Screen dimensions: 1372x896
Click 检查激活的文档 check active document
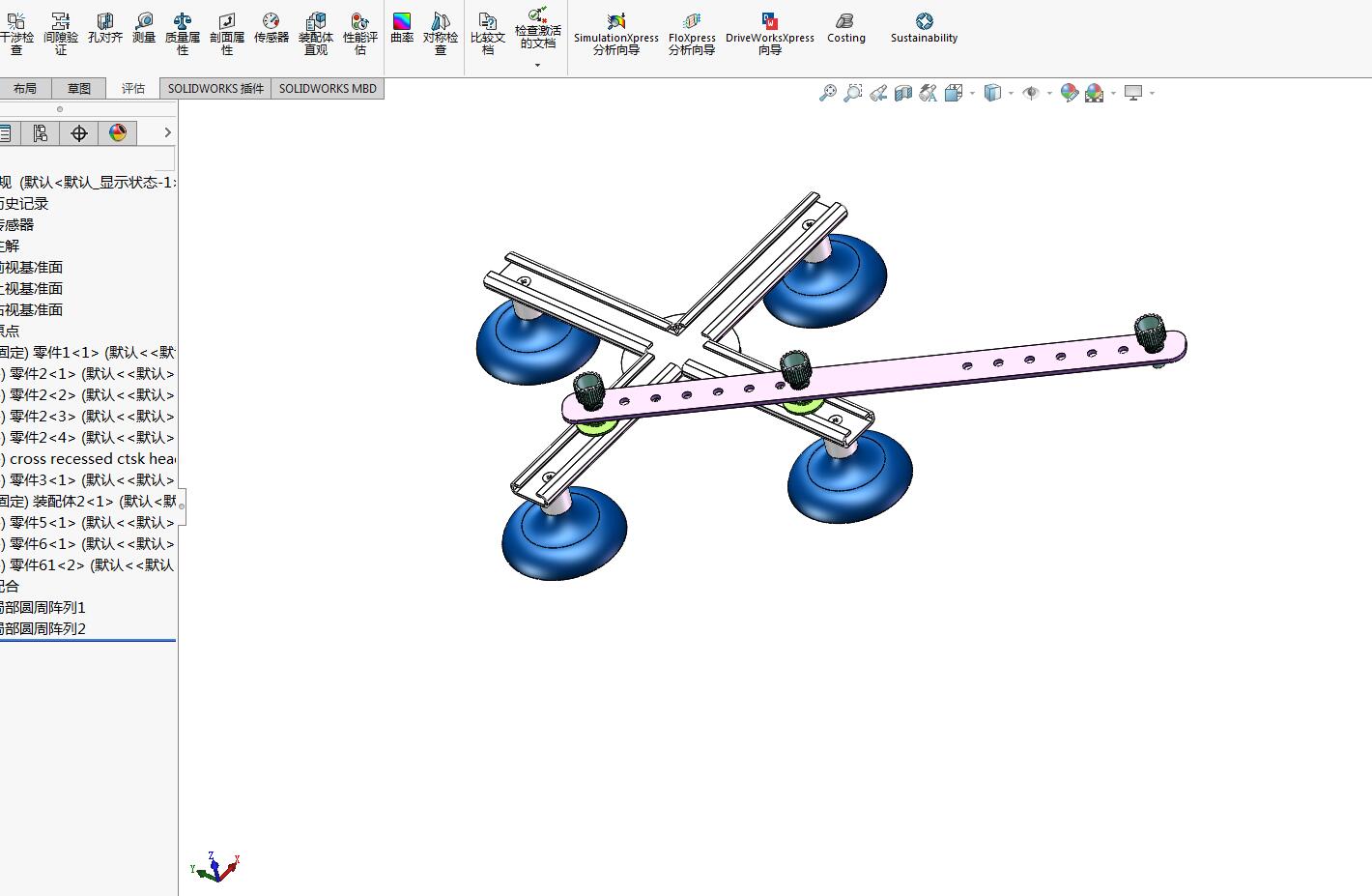pyautogui.click(x=538, y=27)
